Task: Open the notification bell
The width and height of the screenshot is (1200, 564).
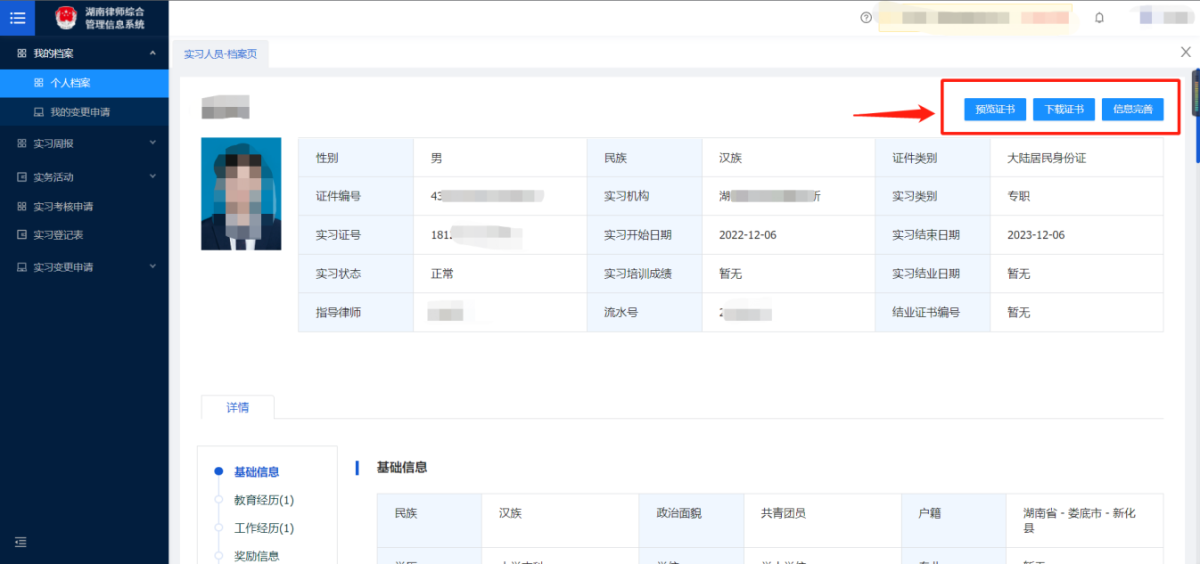Action: pos(1099,17)
